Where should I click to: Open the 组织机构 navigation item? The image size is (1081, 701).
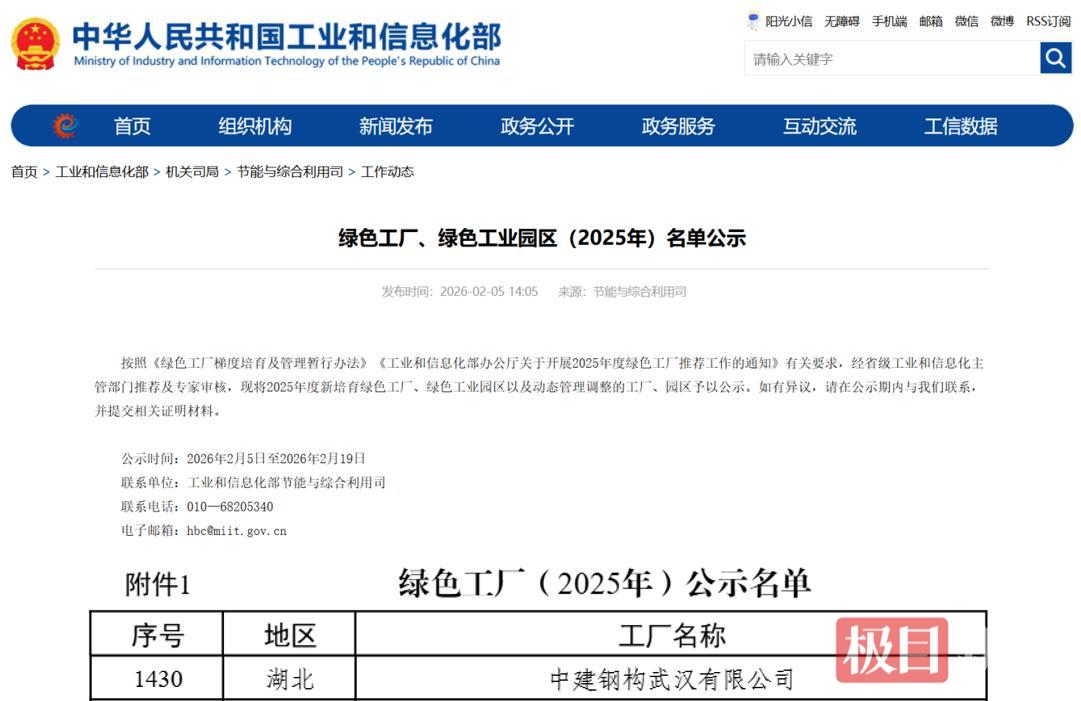(x=255, y=126)
